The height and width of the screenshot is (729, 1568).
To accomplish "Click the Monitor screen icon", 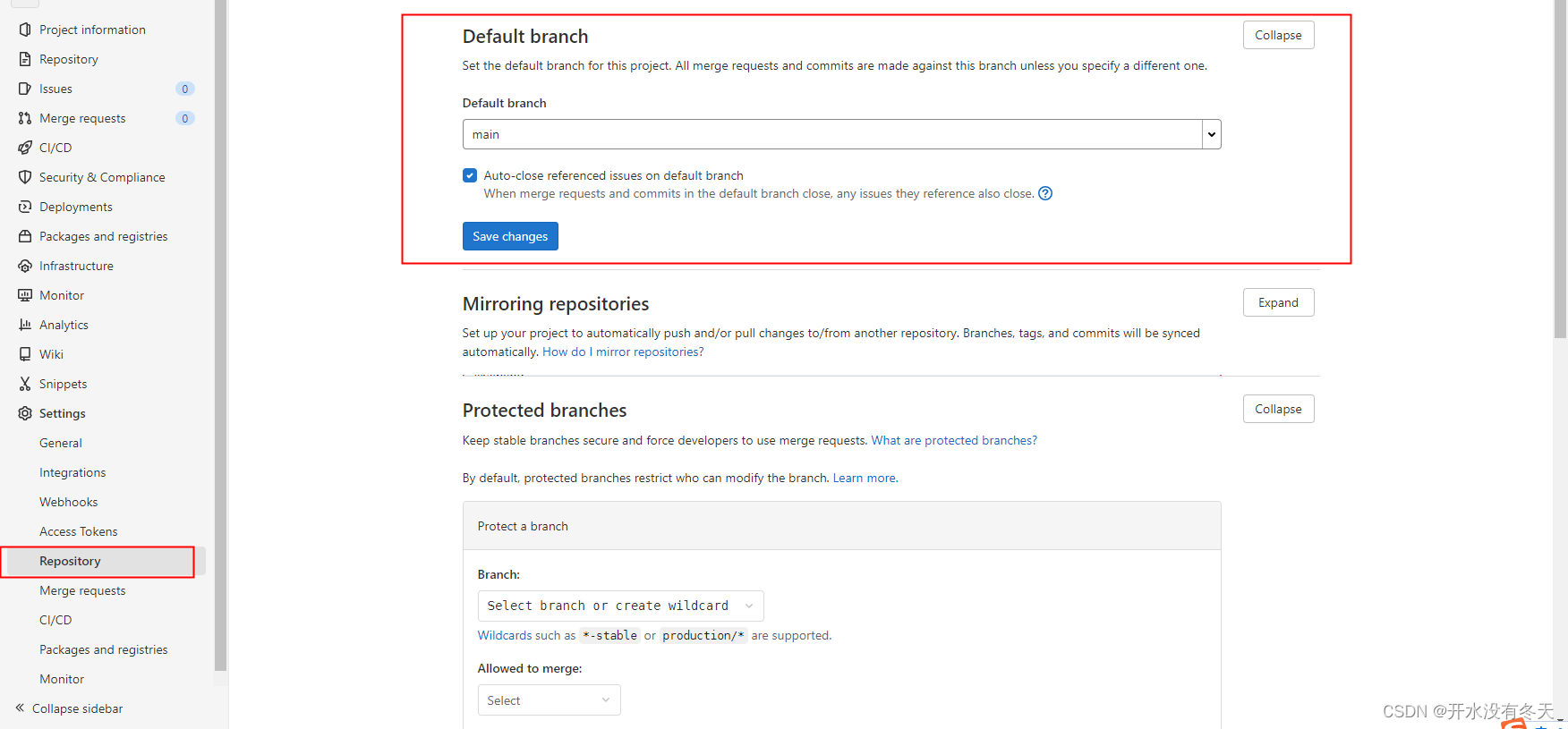I will [25, 295].
